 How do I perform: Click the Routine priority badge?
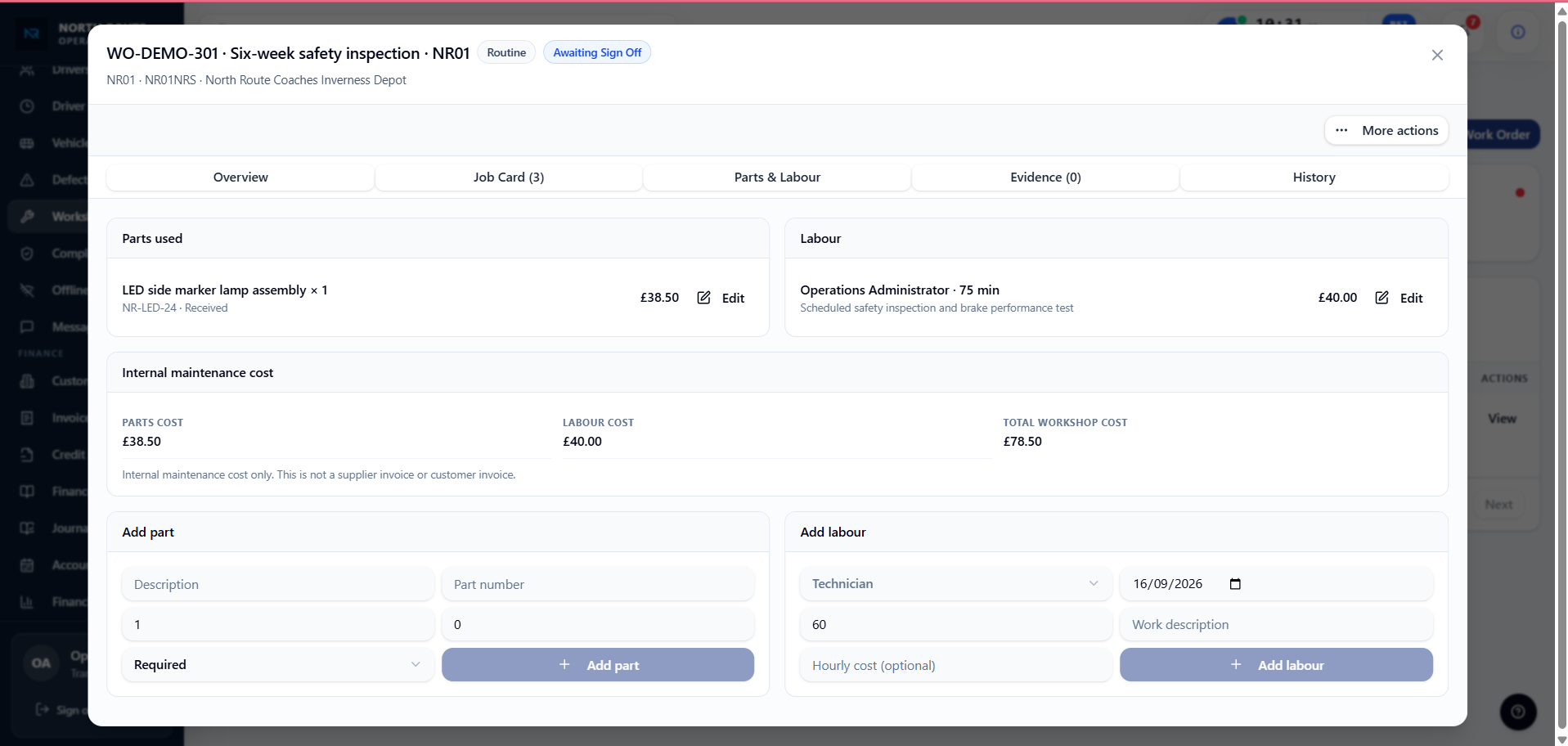coord(506,52)
